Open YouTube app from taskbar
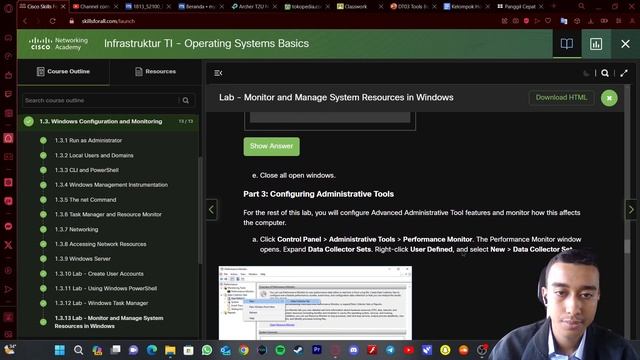 click(409, 350)
